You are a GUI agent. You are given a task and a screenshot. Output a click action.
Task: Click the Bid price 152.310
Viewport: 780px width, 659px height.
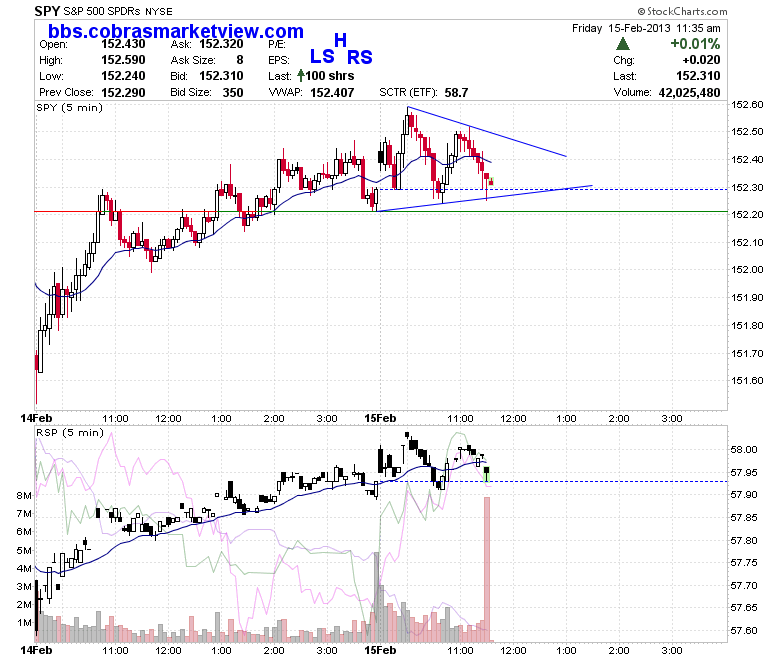pos(221,76)
